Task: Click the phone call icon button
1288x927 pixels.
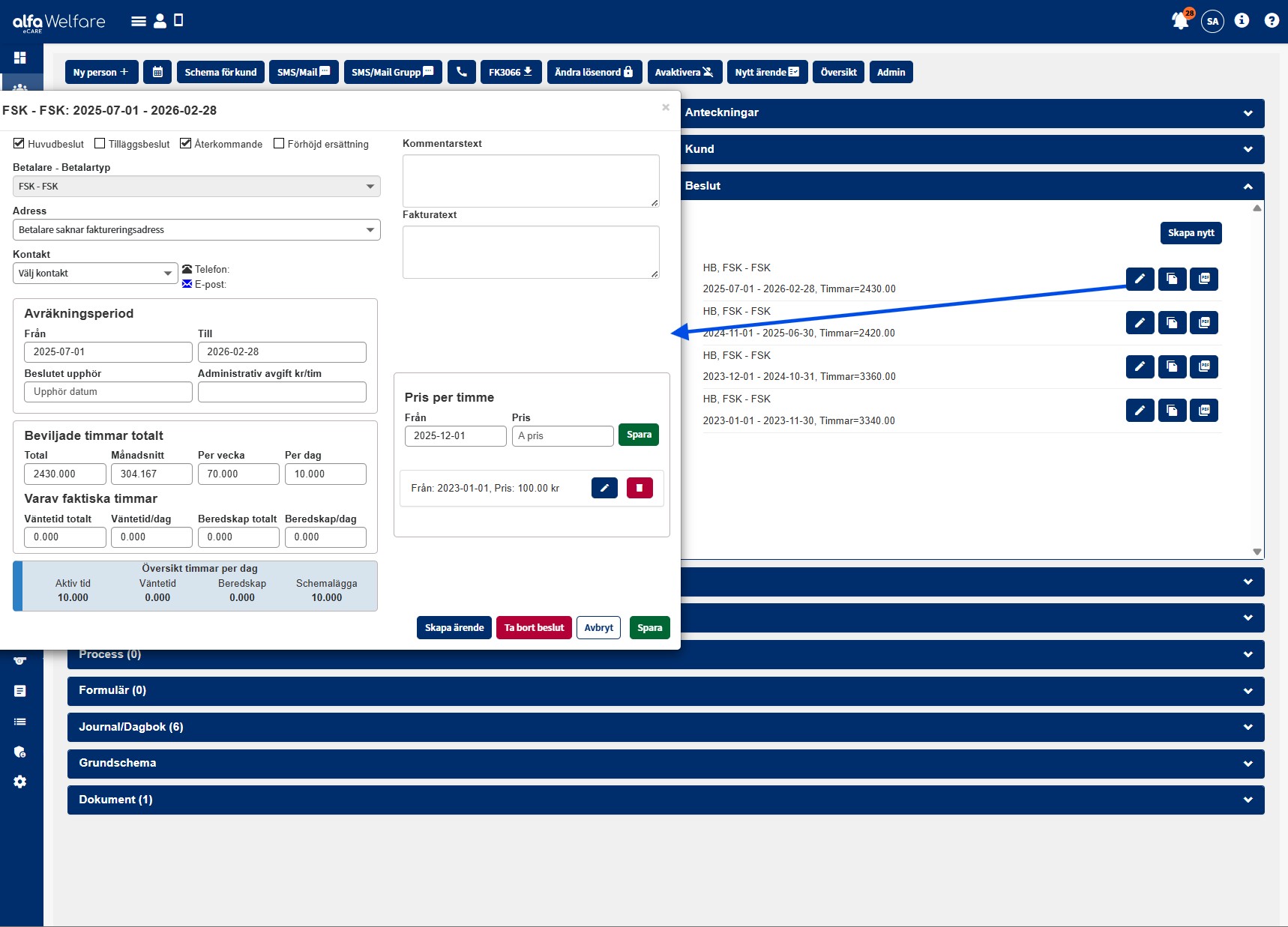Action: point(462,72)
